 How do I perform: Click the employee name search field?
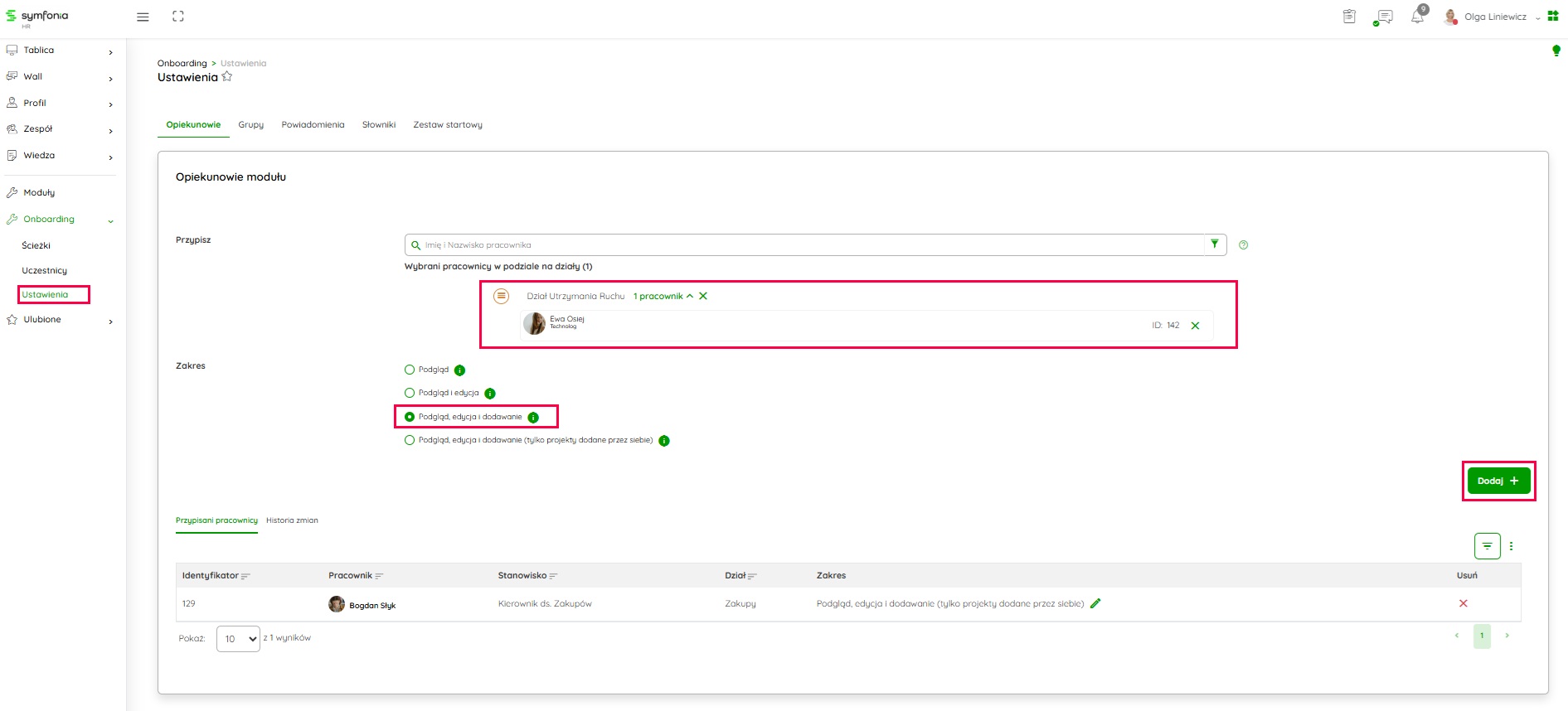(x=804, y=245)
